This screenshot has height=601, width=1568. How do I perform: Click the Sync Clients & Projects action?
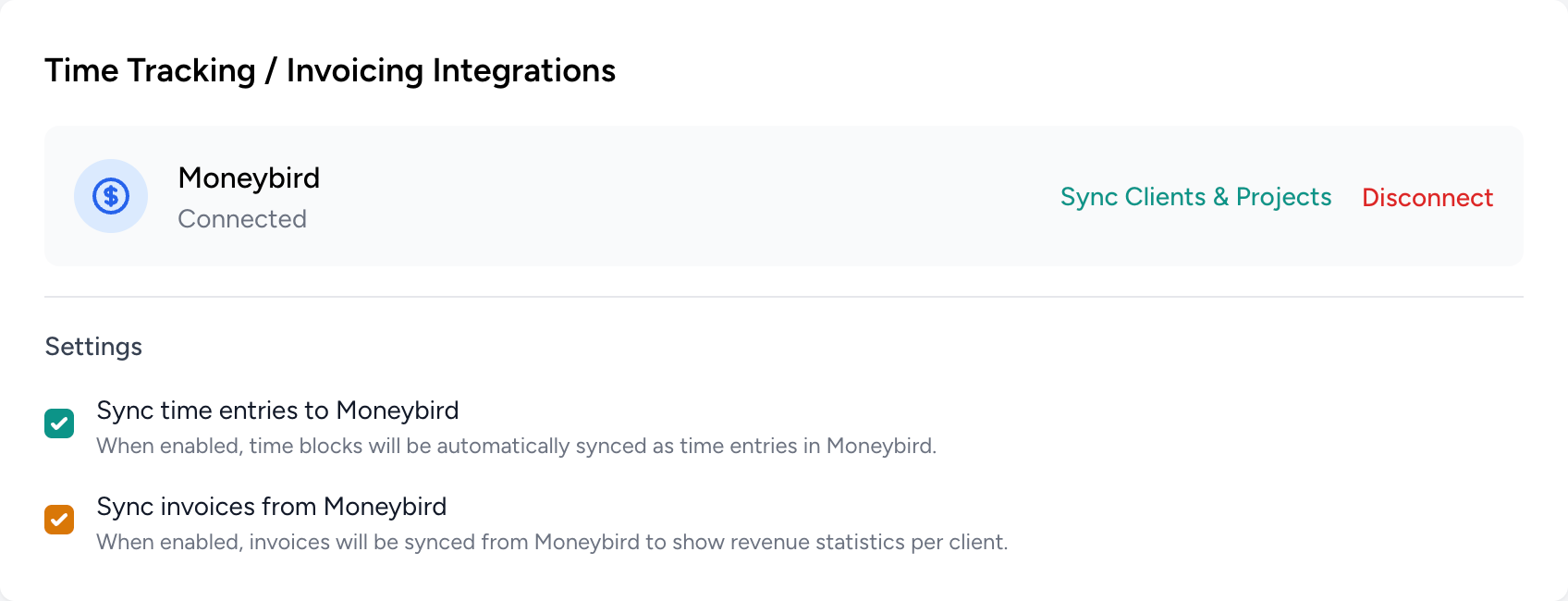coord(1195,196)
